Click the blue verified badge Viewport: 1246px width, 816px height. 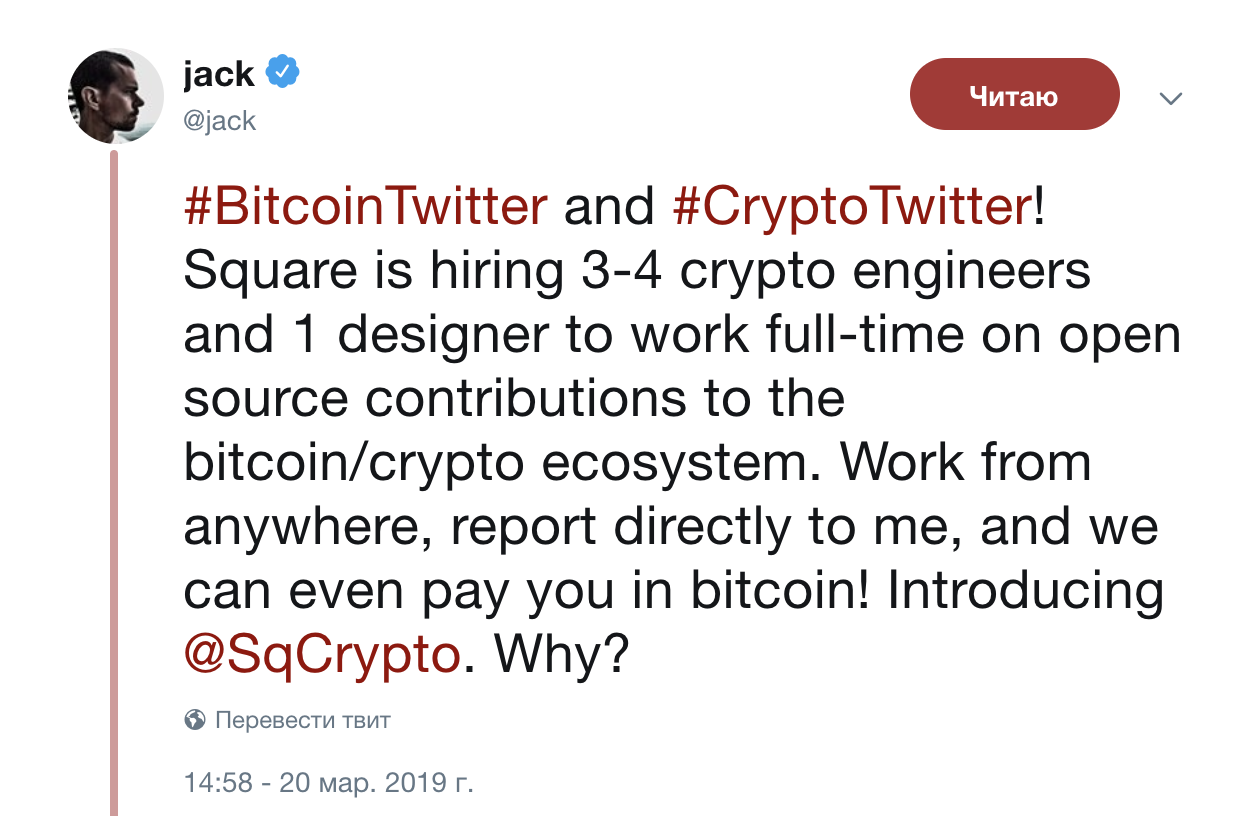point(284,72)
